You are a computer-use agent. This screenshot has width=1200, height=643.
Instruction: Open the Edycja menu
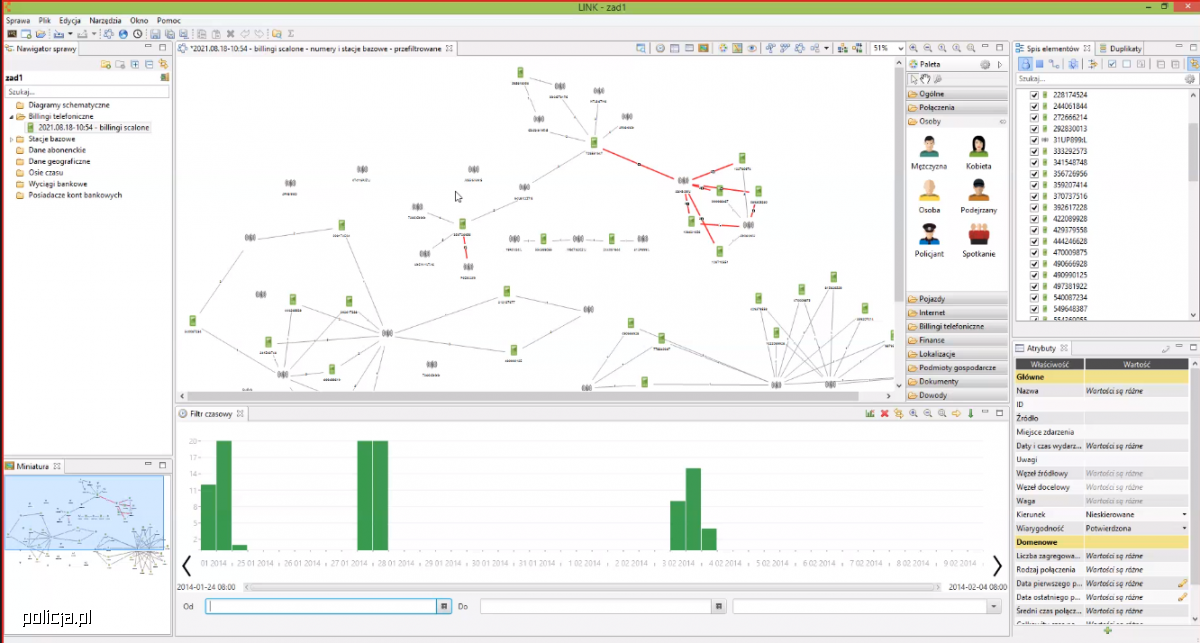70,20
